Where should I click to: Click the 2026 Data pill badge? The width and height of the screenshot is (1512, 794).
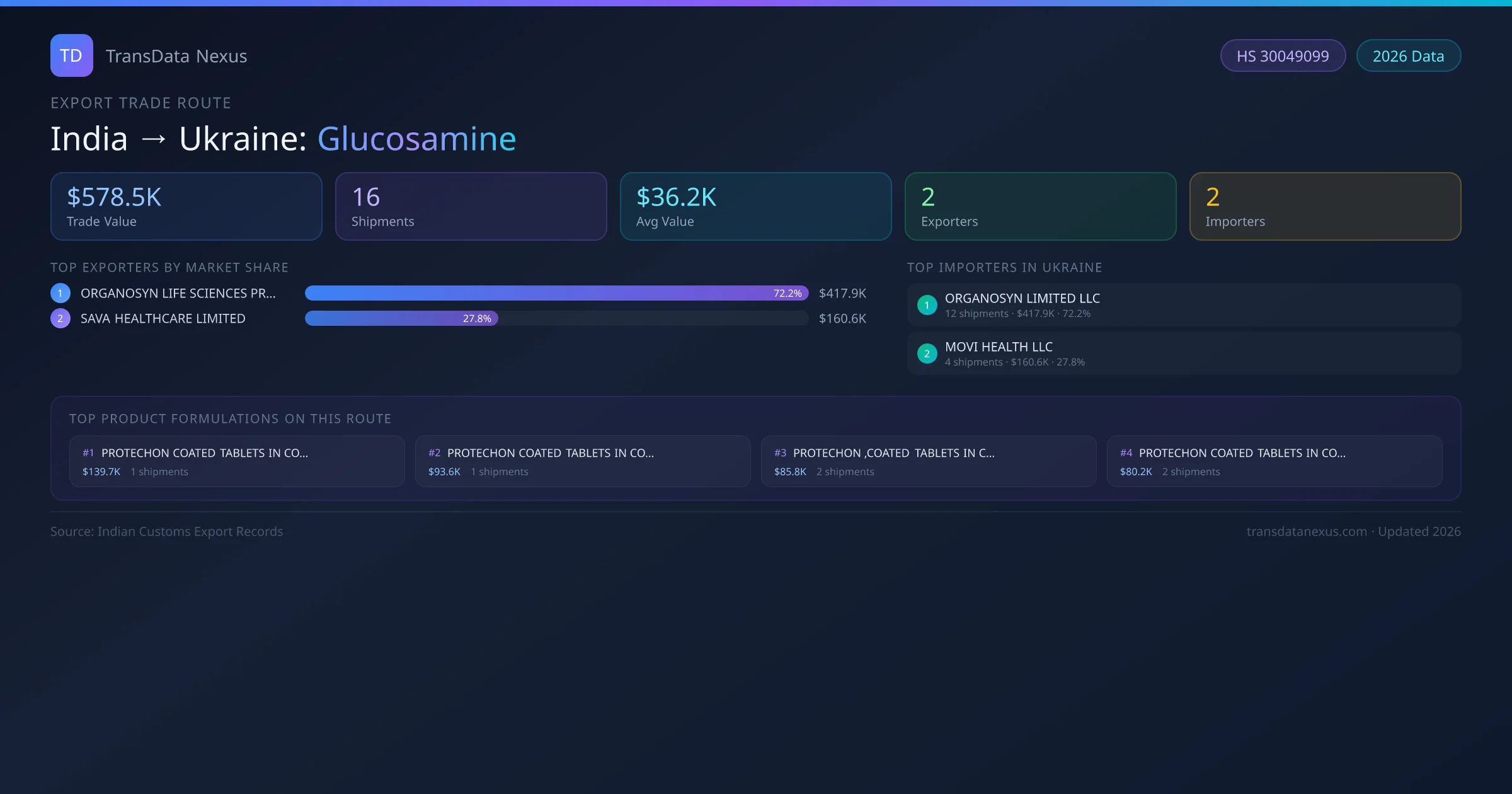1407,56
